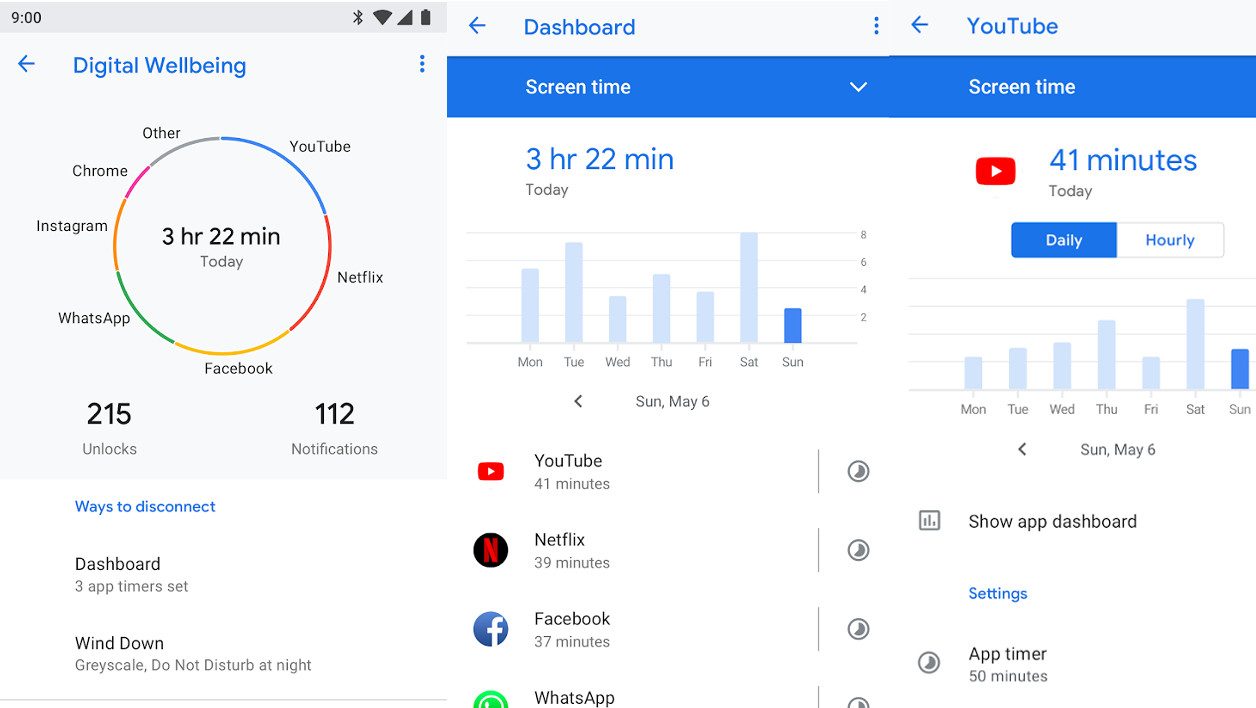Tap the Netflix app icon in list
This screenshot has width=1256, height=708.
(x=491, y=550)
